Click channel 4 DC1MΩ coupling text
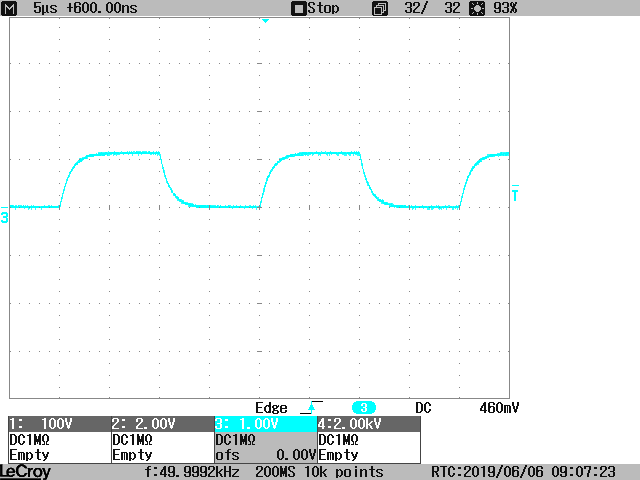The height and width of the screenshot is (480, 640). (x=338, y=440)
